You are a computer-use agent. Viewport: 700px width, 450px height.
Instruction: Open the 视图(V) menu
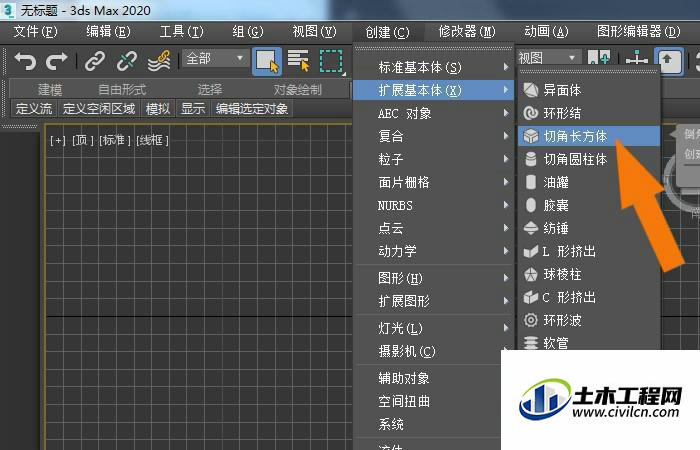click(314, 32)
